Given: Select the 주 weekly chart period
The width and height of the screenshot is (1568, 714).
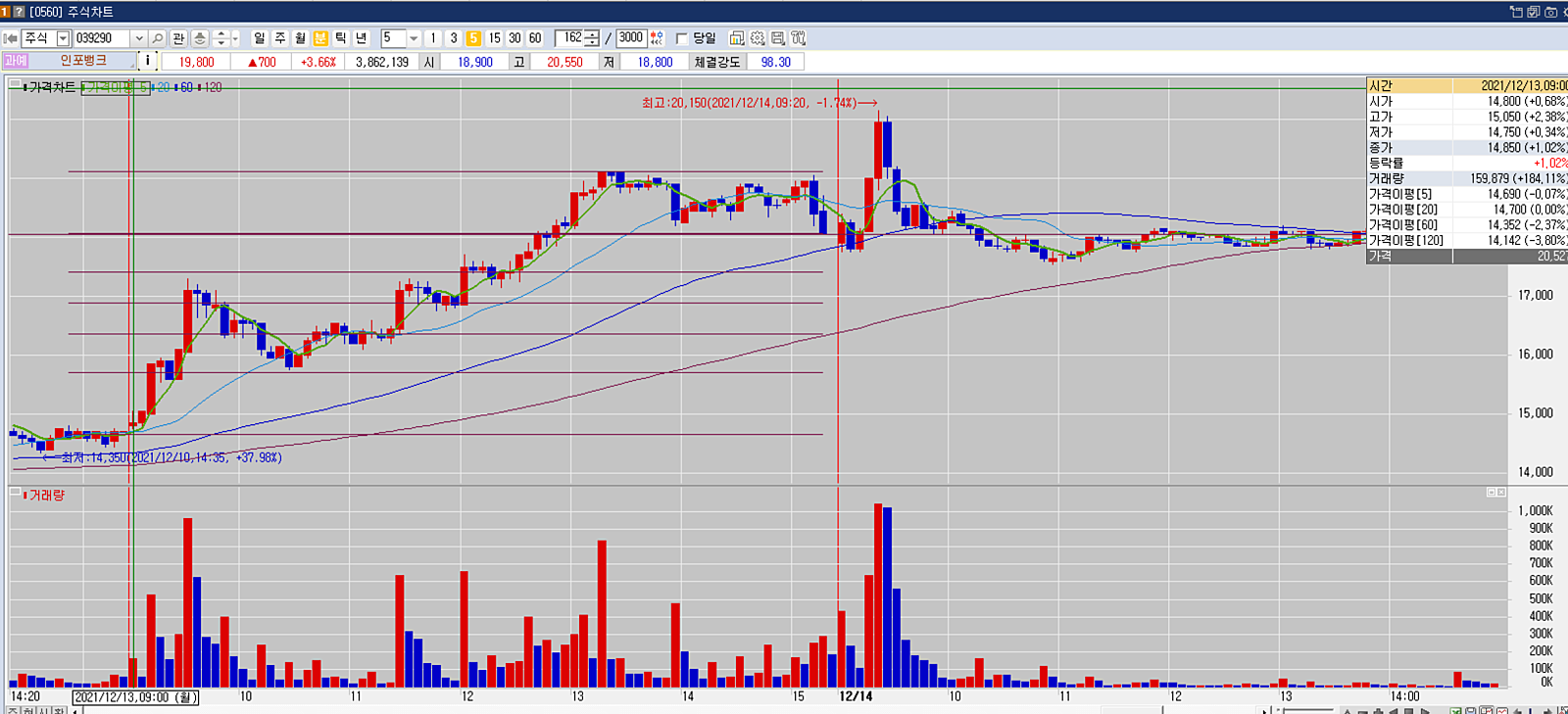Looking at the screenshot, I should coord(279,38).
